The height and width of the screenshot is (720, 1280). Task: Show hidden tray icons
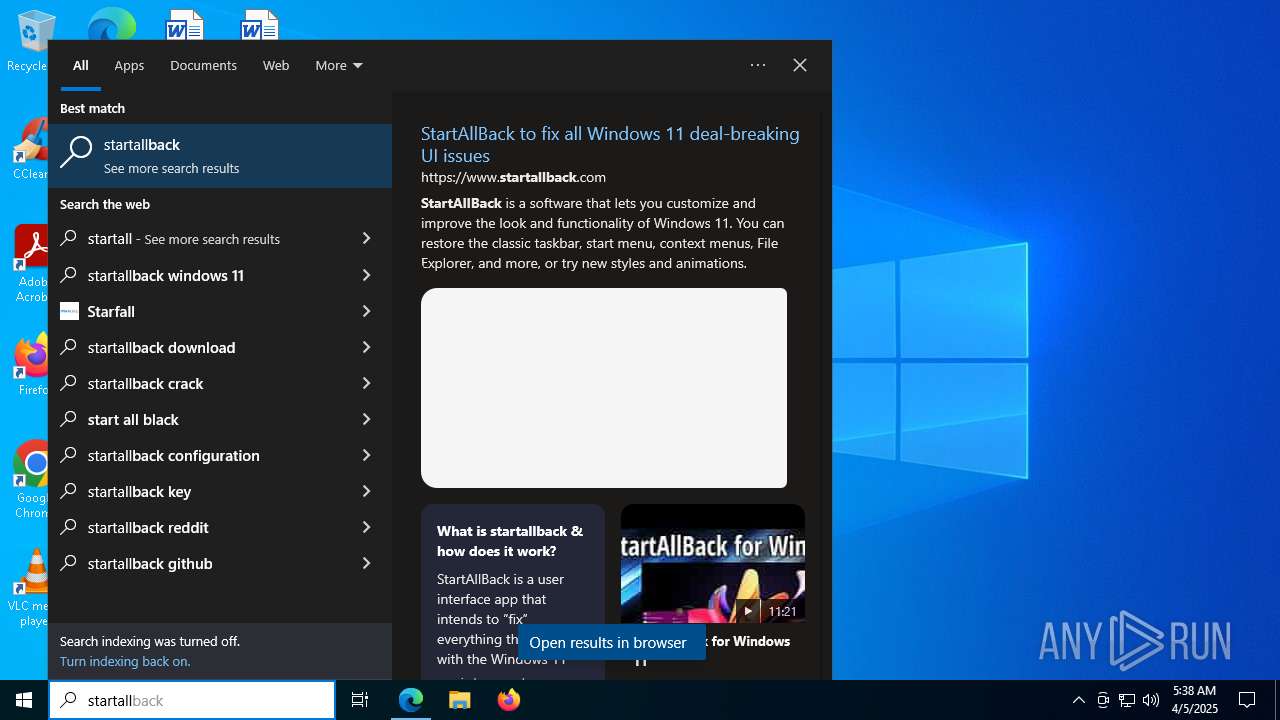pyautogui.click(x=1078, y=700)
